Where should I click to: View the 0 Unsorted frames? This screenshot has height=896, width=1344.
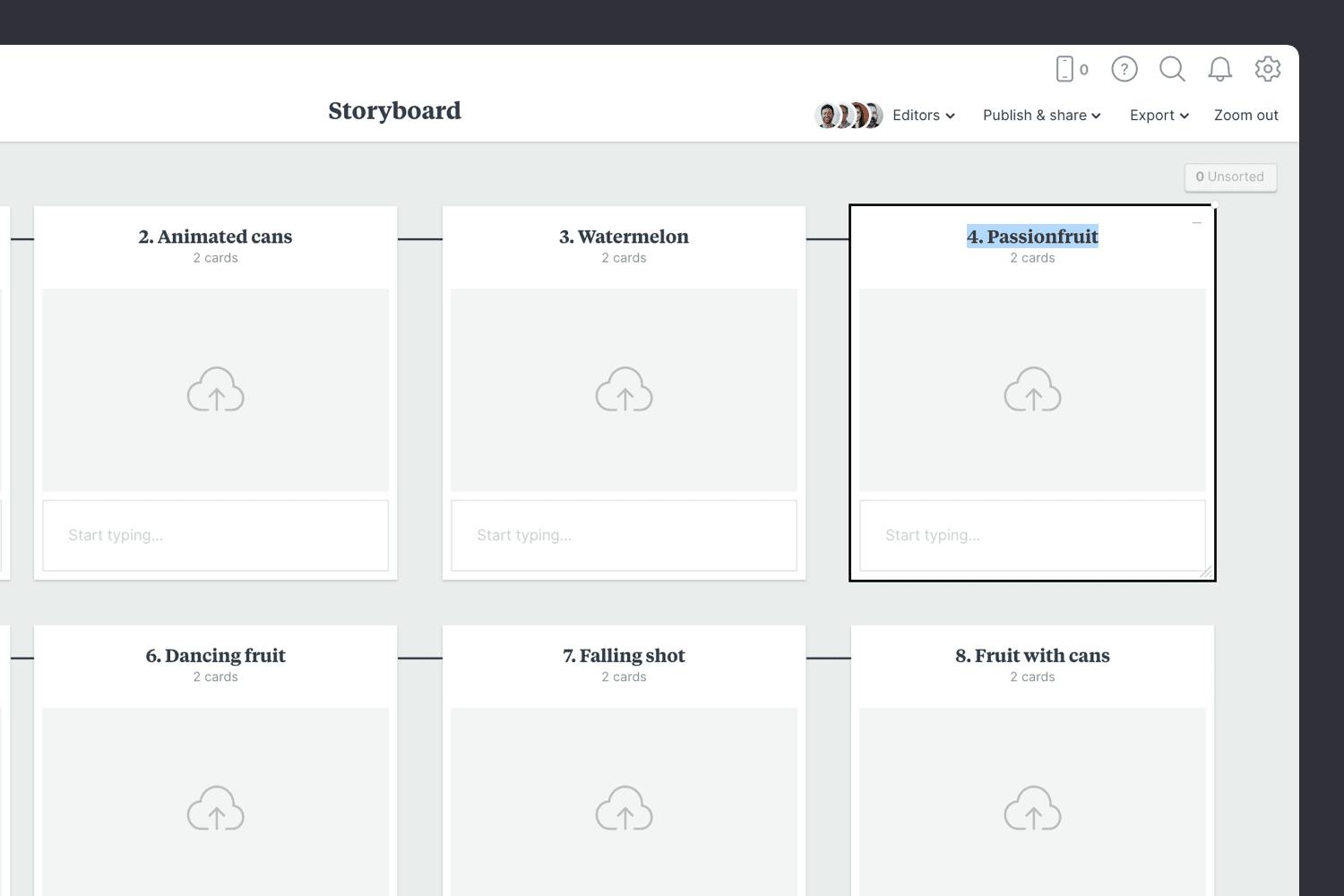click(x=1230, y=177)
